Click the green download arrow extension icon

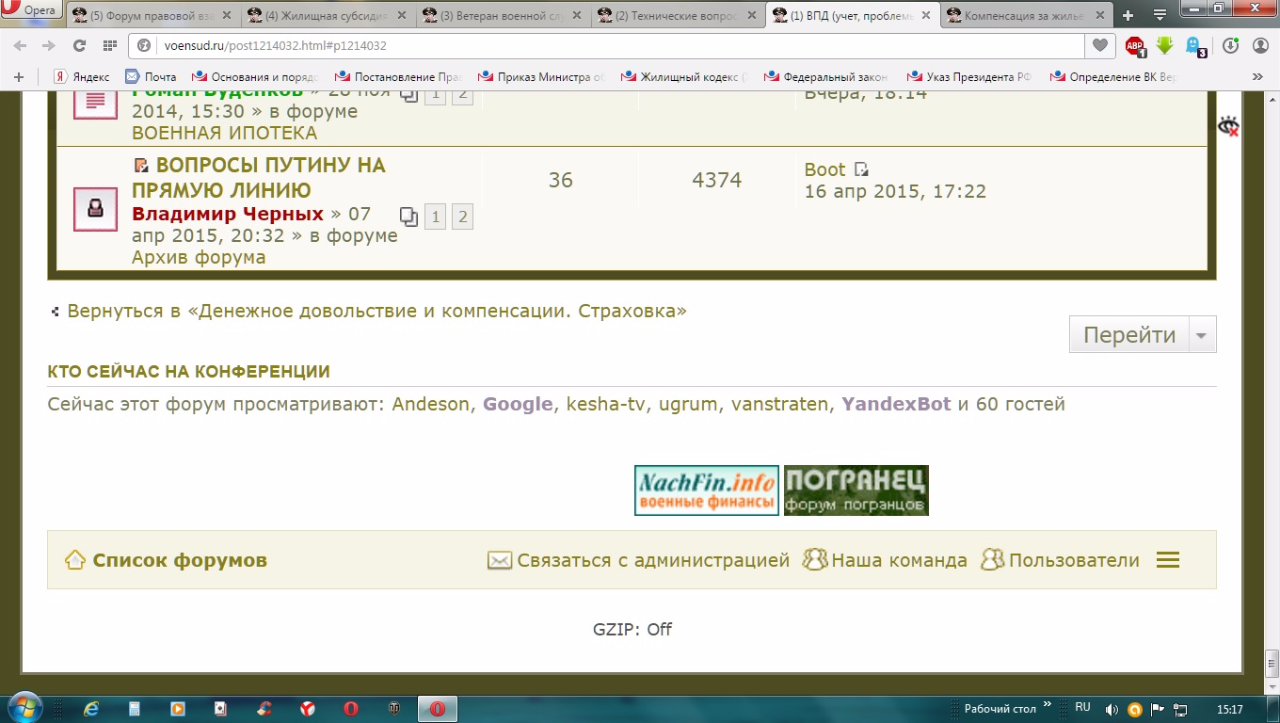click(1164, 46)
